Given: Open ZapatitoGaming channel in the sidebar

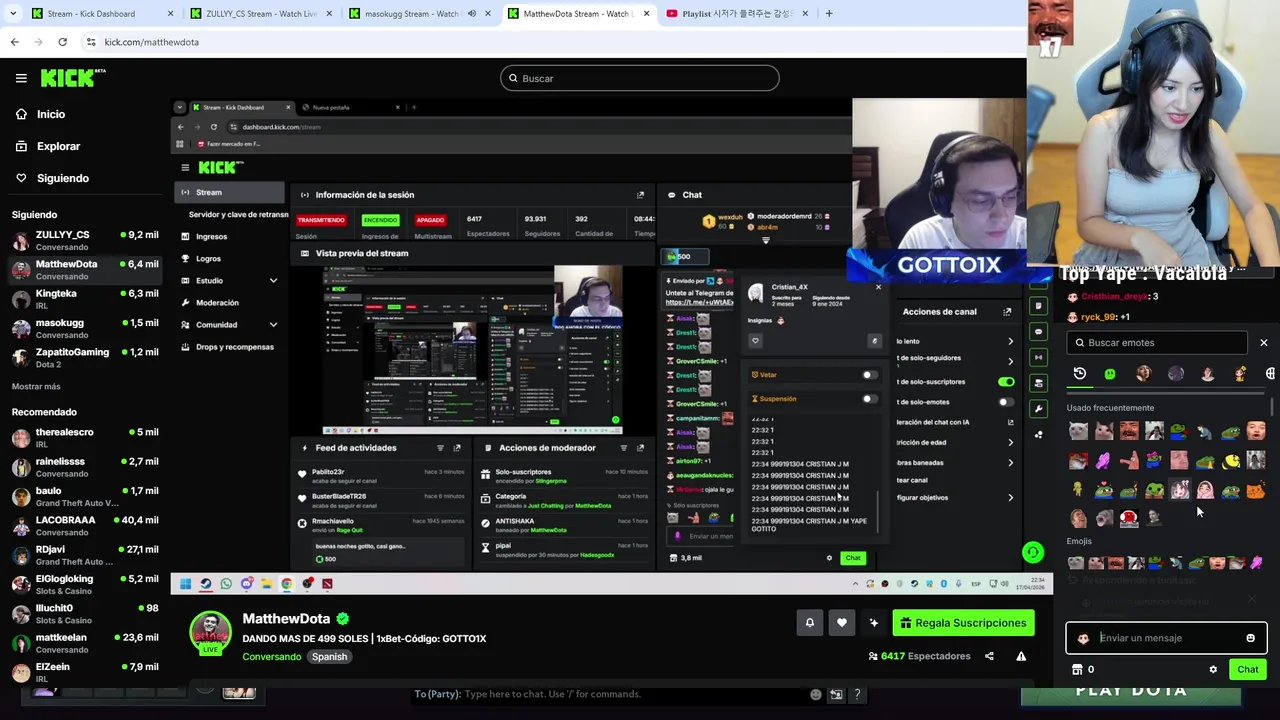Looking at the screenshot, I should coord(85,357).
